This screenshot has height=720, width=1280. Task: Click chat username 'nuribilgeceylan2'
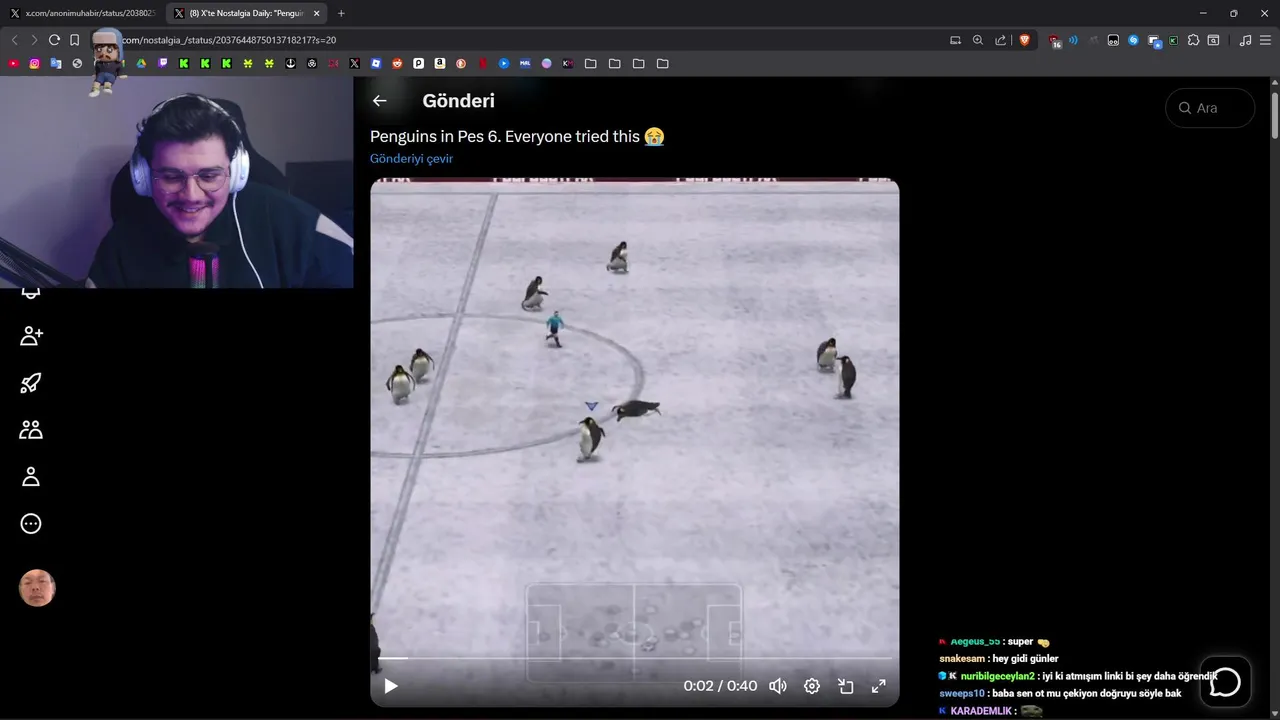(x=997, y=676)
